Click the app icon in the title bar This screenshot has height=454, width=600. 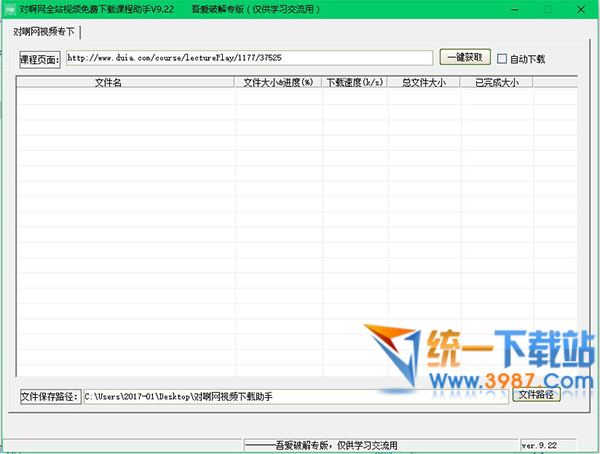pos(10,8)
